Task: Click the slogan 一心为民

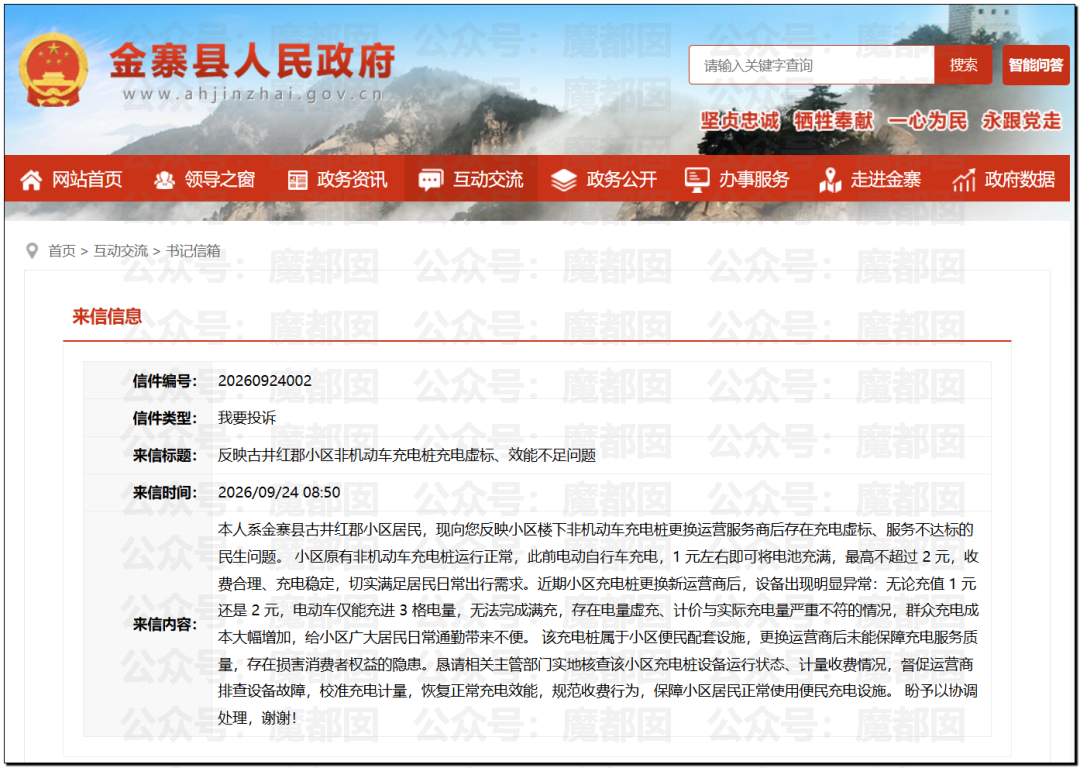Action: point(927,121)
